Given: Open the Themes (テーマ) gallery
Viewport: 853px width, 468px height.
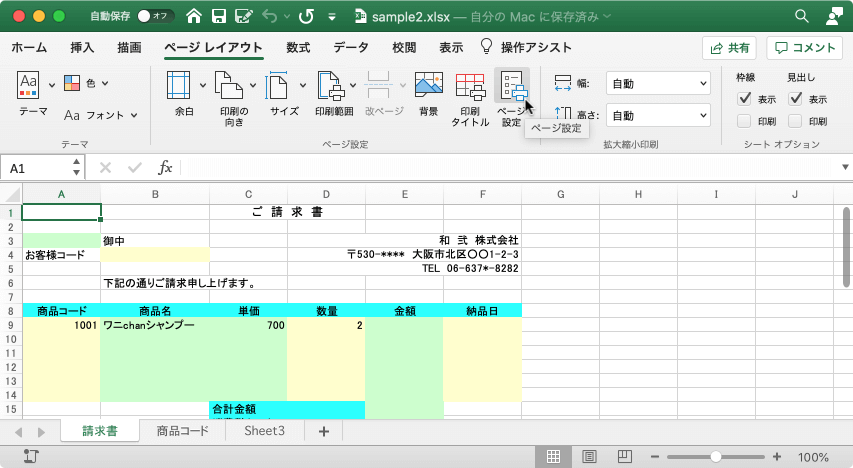Looking at the screenshot, I should tap(28, 85).
